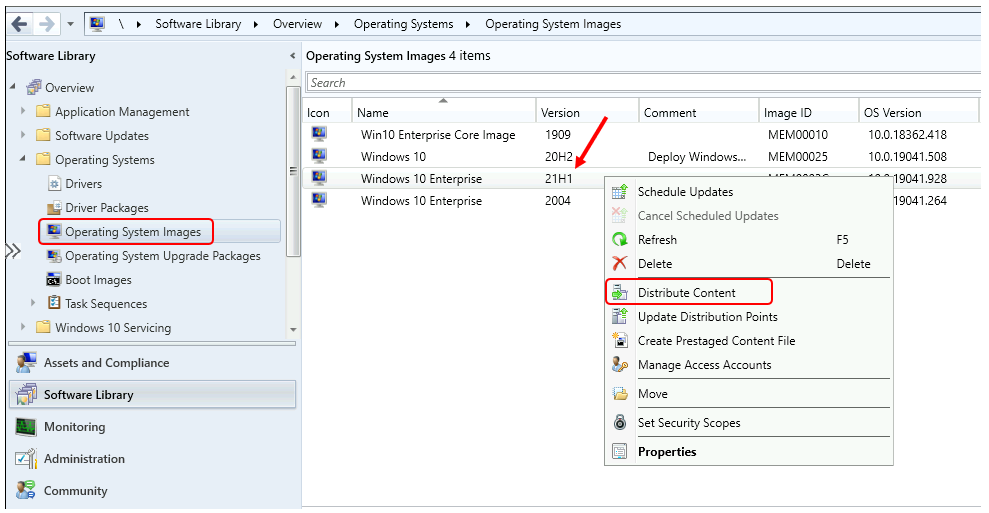The width and height of the screenshot is (989, 513).
Task: Open the Administration workspace
Action: point(152,459)
